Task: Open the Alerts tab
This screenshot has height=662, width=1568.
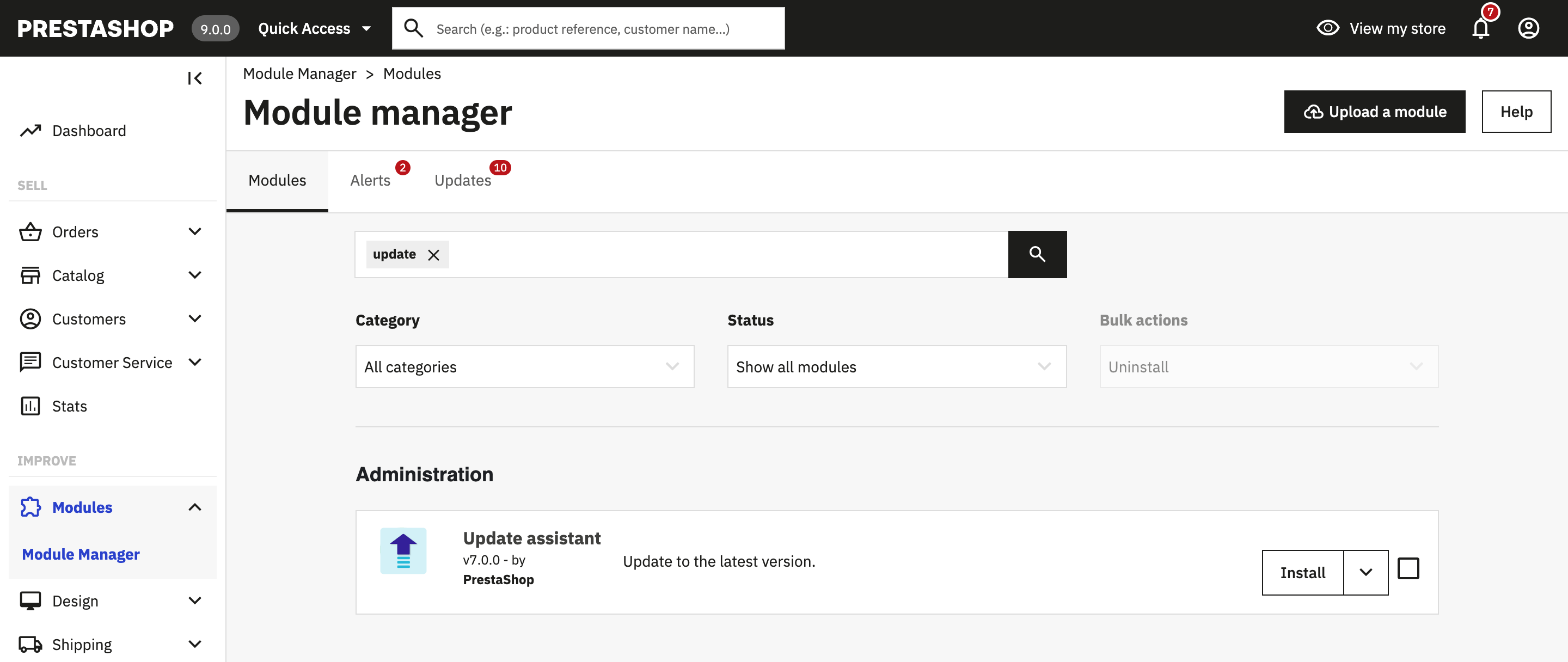Action: point(370,180)
